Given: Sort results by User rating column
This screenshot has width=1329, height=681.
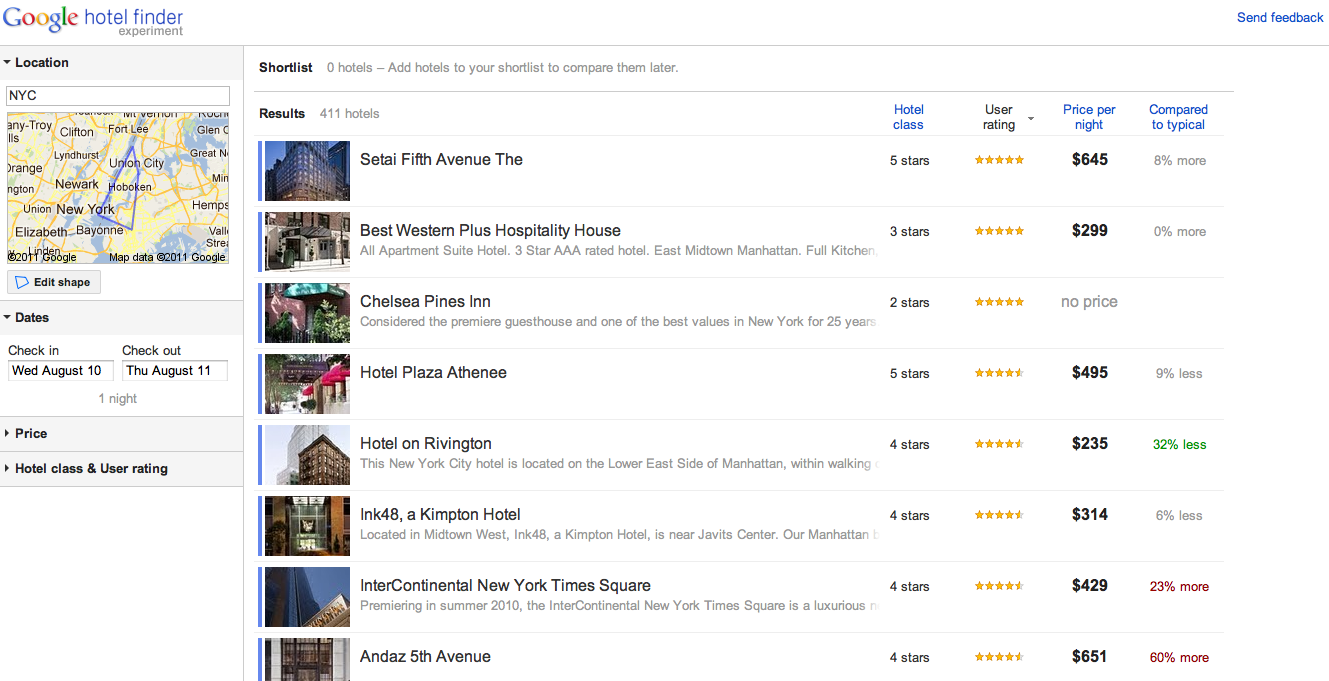Looking at the screenshot, I should pyautogui.click(x=999, y=117).
